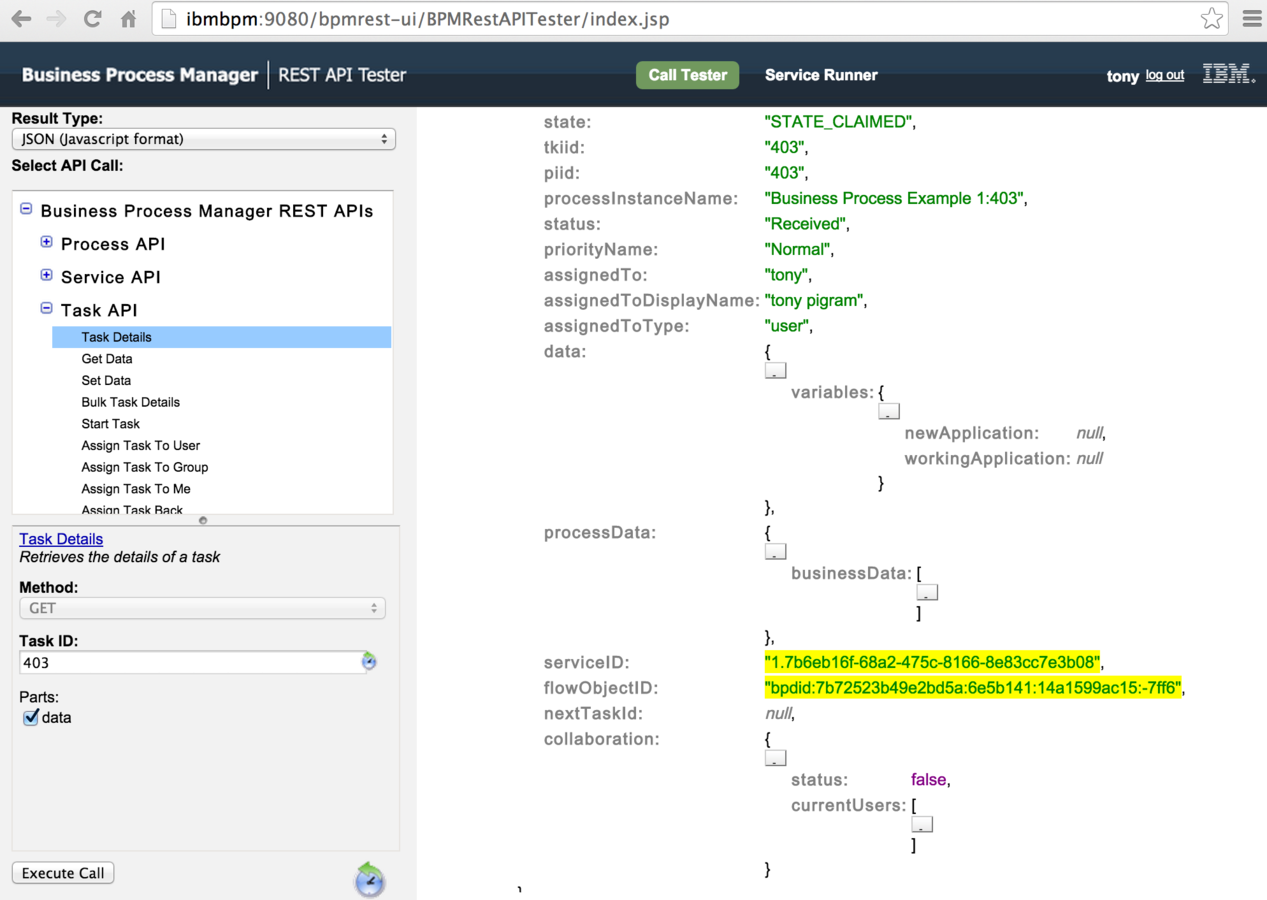The width and height of the screenshot is (1267, 900).
Task: Select Assign Task To Me call
Action: (x=136, y=489)
